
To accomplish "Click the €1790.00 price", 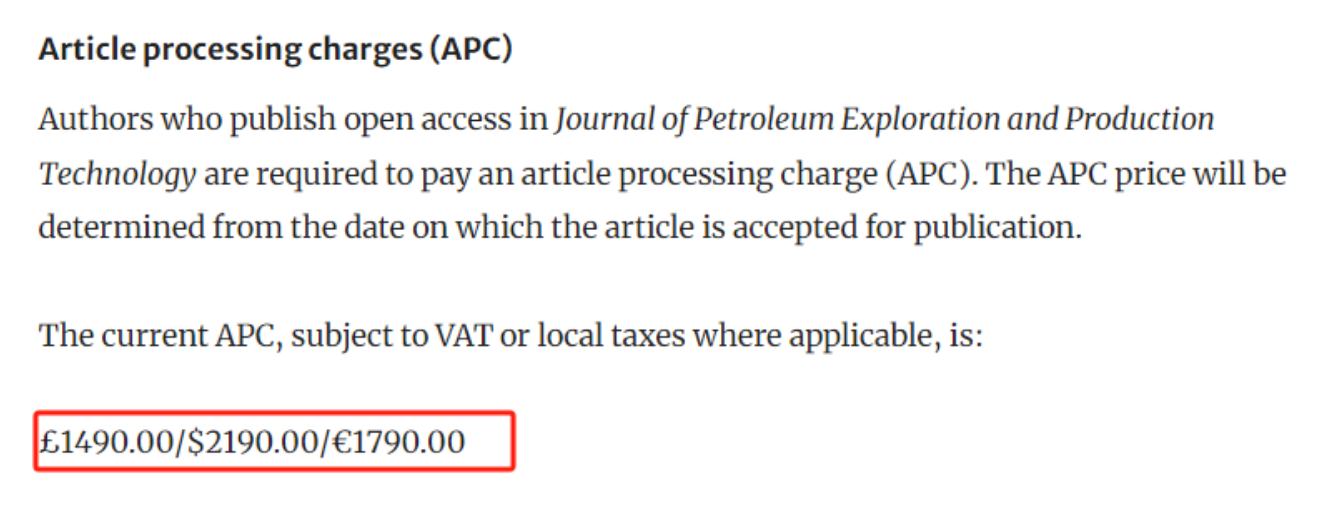I will pyautogui.click(x=397, y=441).
